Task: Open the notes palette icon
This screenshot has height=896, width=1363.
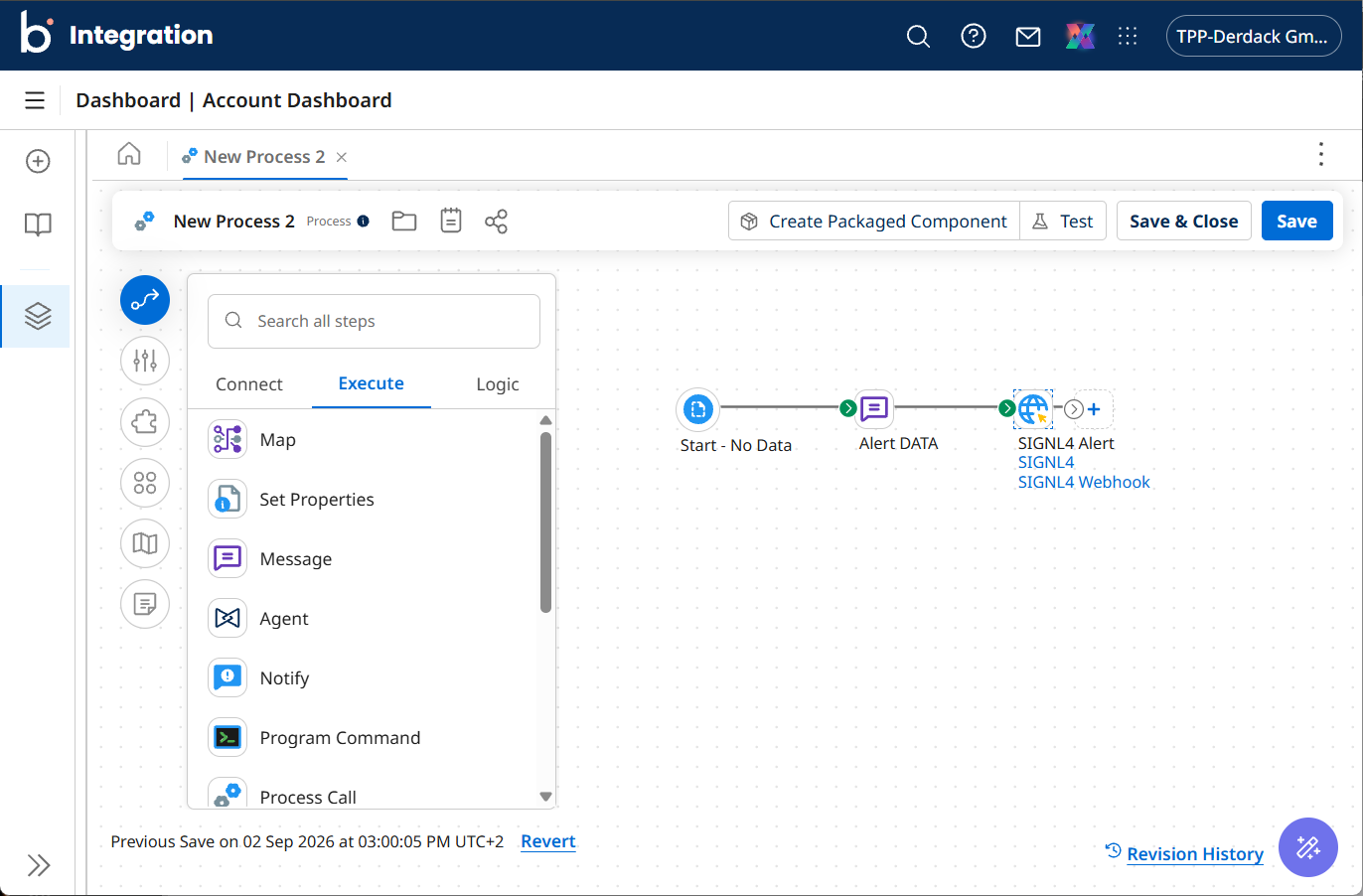Action: pyautogui.click(x=145, y=604)
